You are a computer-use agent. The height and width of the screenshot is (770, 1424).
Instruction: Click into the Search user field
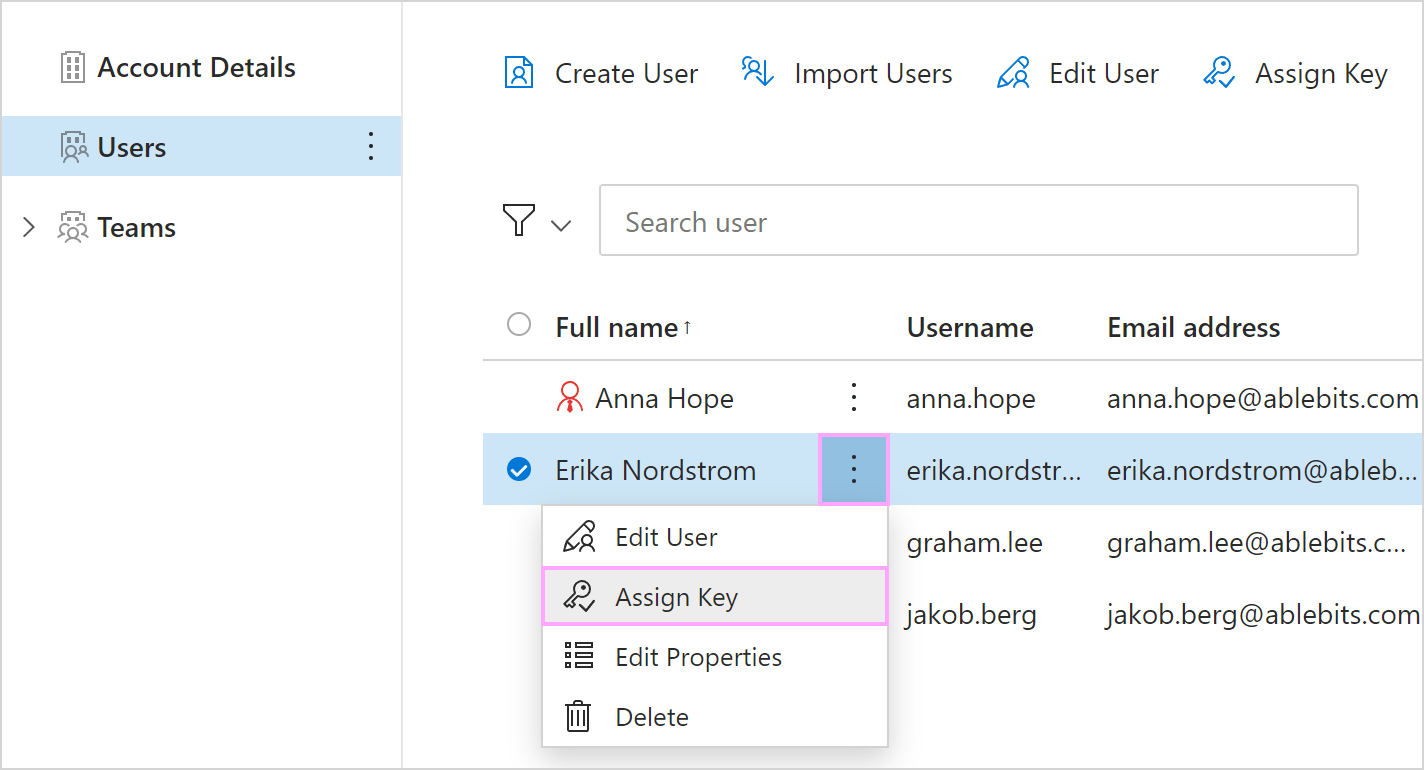click(x=978, y=220)
